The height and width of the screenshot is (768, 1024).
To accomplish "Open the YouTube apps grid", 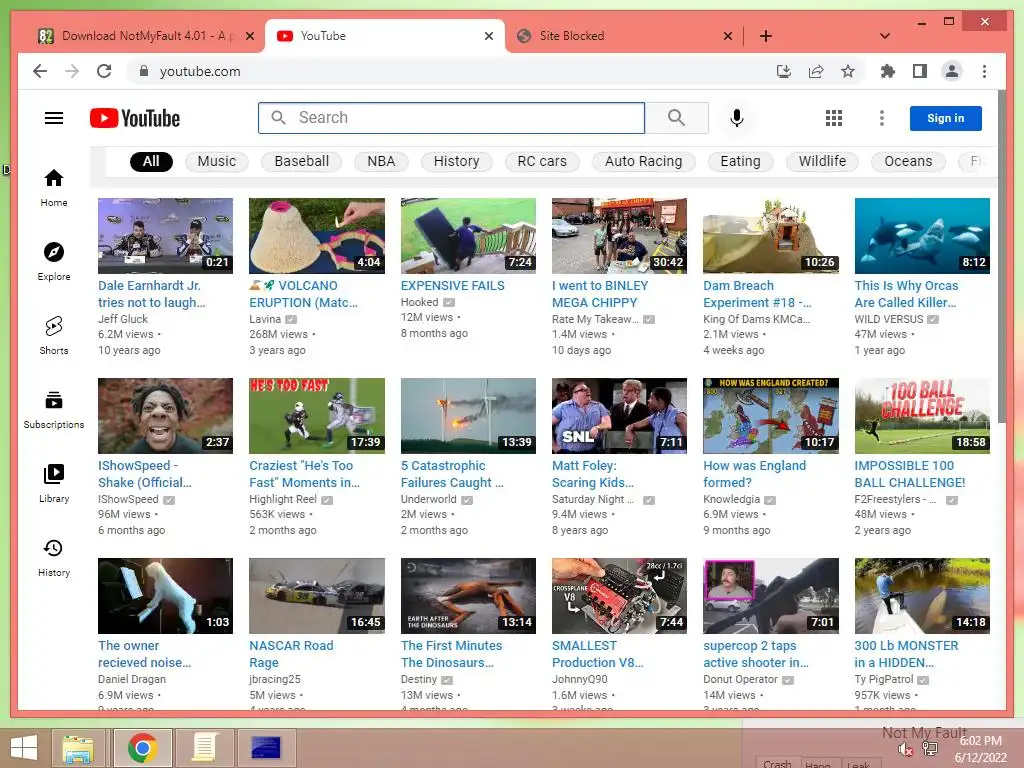I will click(833, 118).
